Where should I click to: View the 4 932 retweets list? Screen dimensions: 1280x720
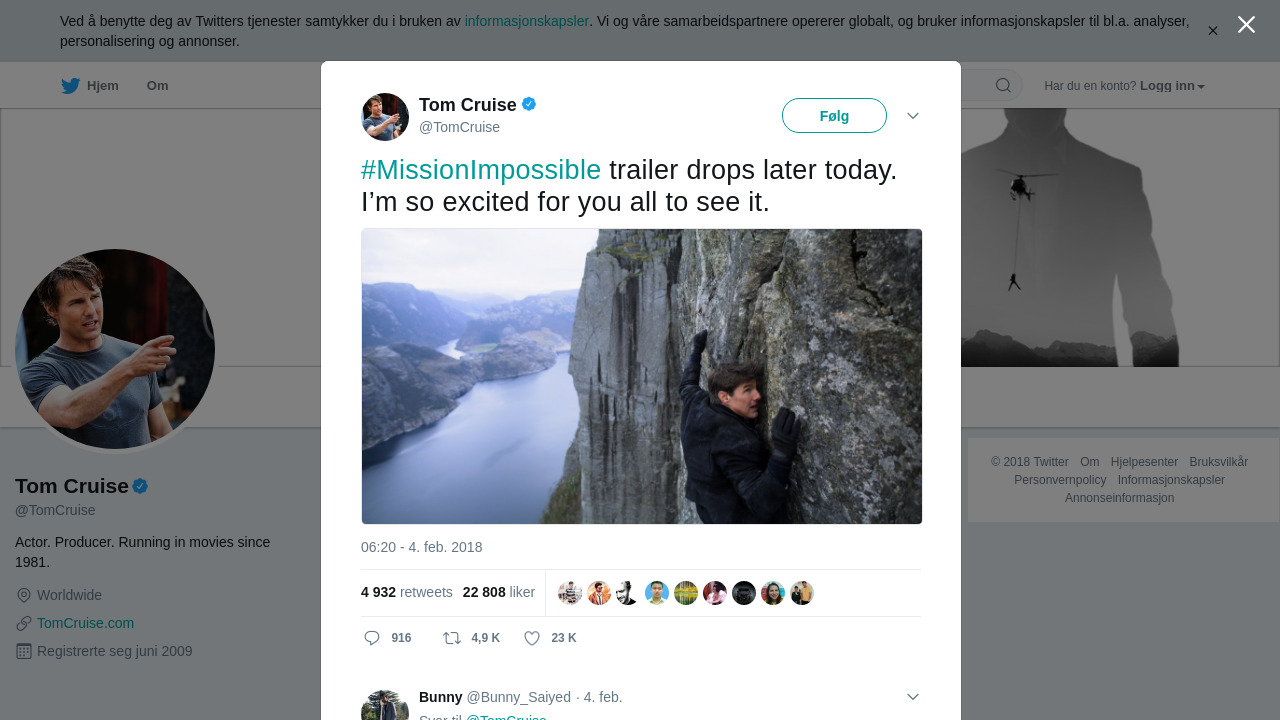[x=407, y=592]
